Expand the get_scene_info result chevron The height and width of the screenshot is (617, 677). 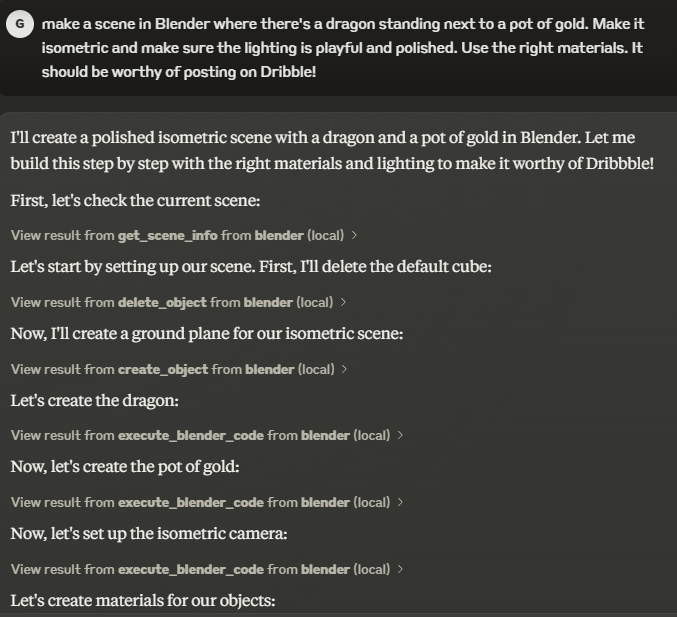(x=356, y=236)
